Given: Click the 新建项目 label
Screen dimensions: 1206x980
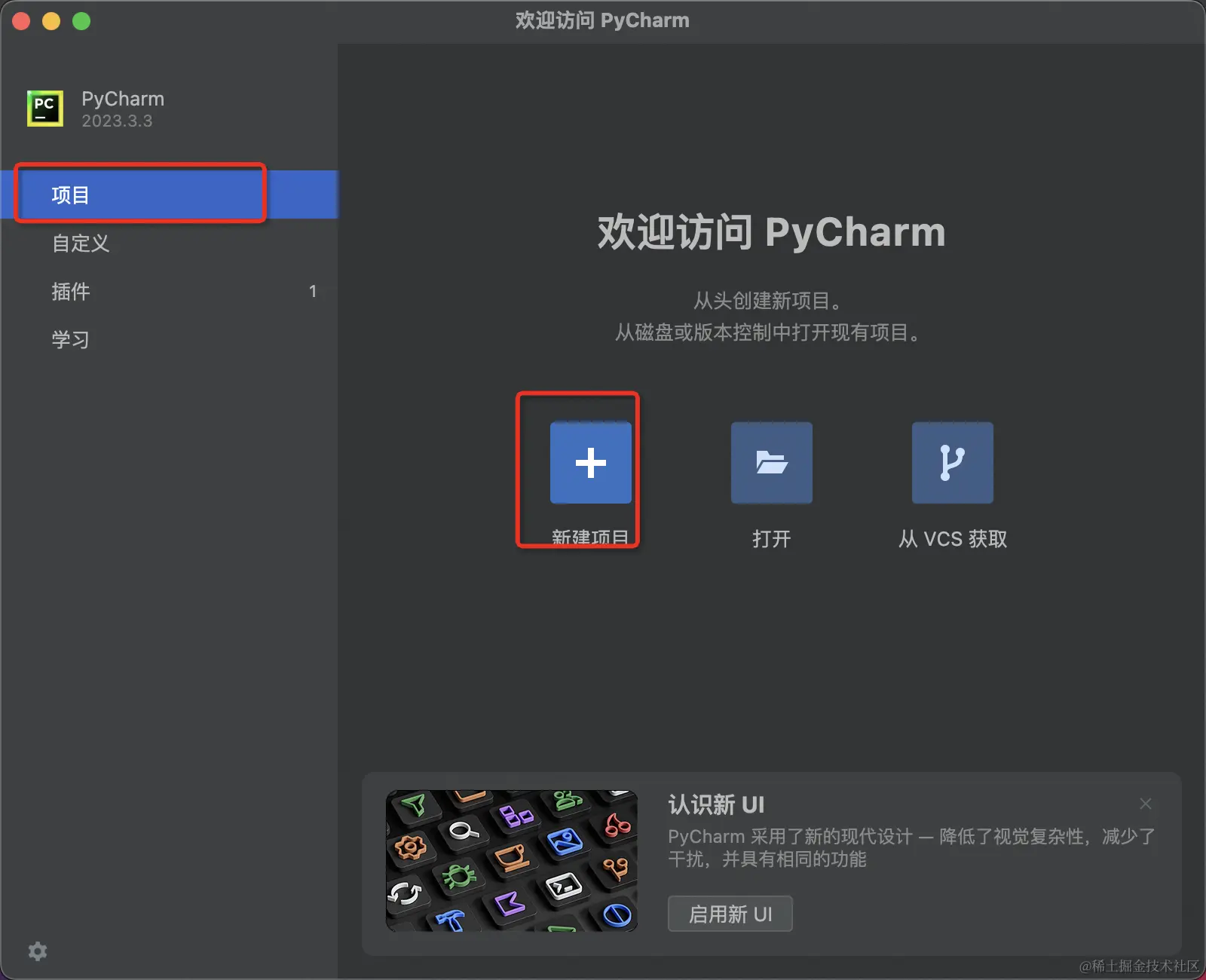Looking at the screenshot, I should (x=590, y=538).
